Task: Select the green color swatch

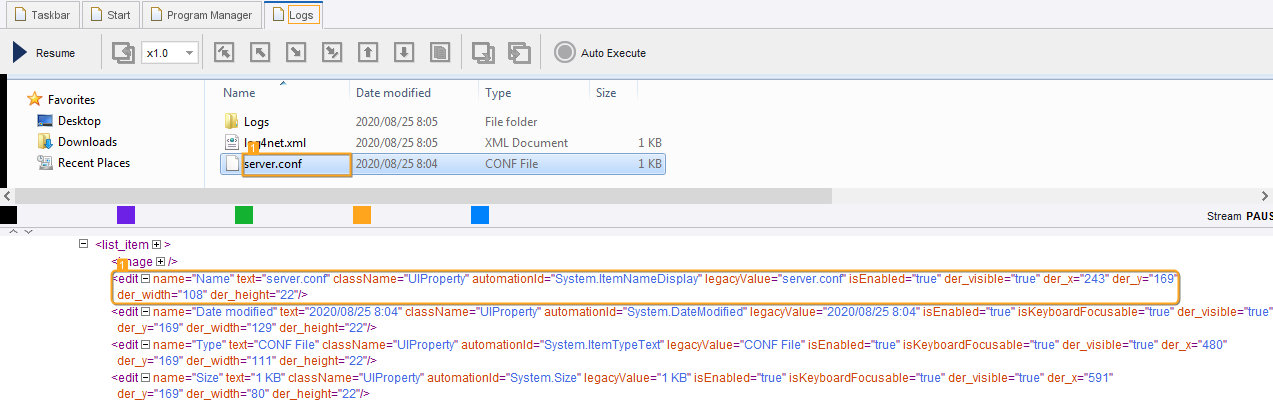Action: click(243, 215)
